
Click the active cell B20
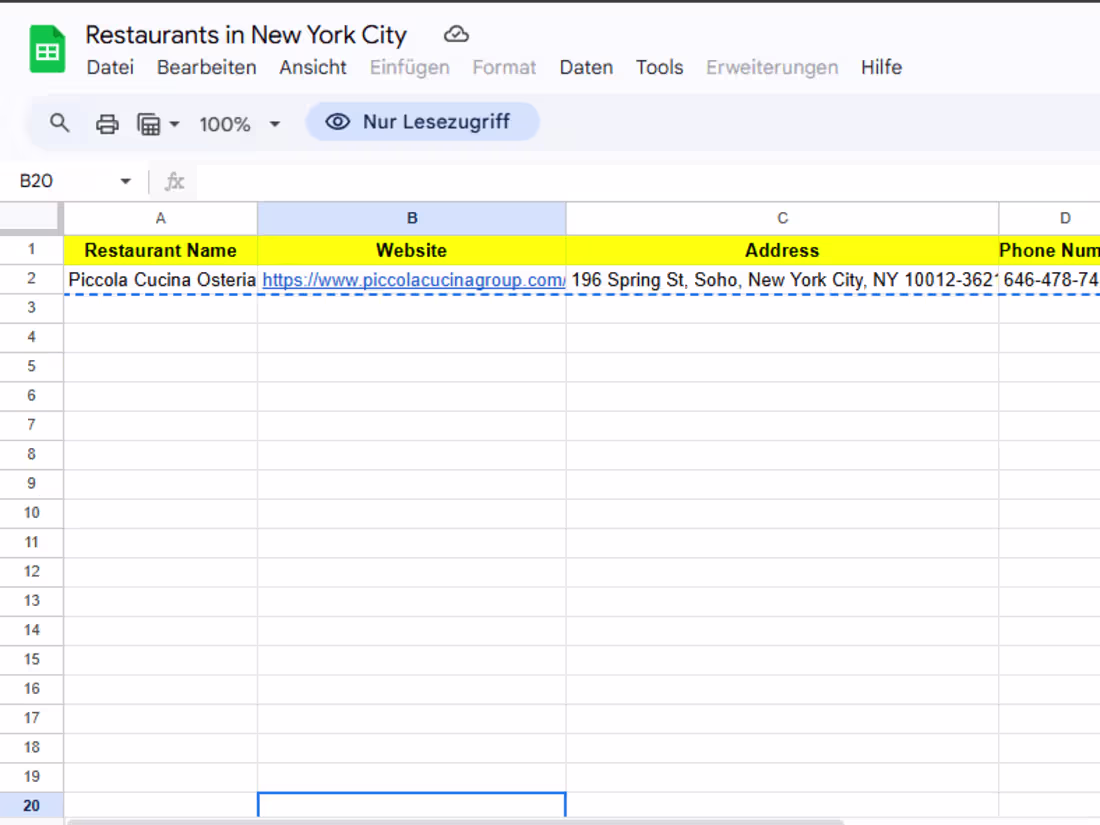point(412,805)
